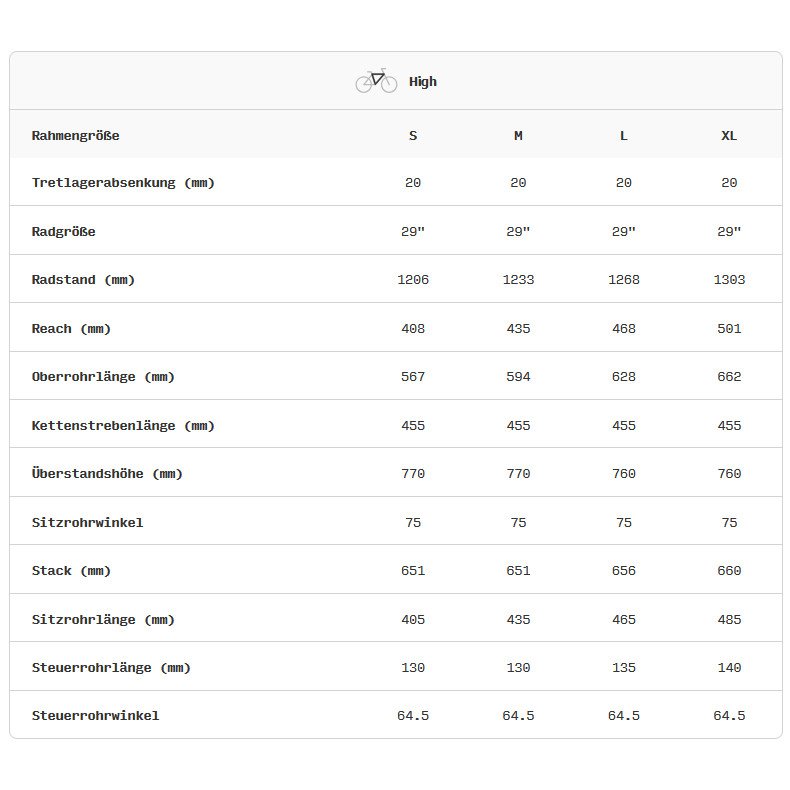Click the Kettenstrebenlänge (mm) row label
790x790 pixels.
tap(123, 426)
